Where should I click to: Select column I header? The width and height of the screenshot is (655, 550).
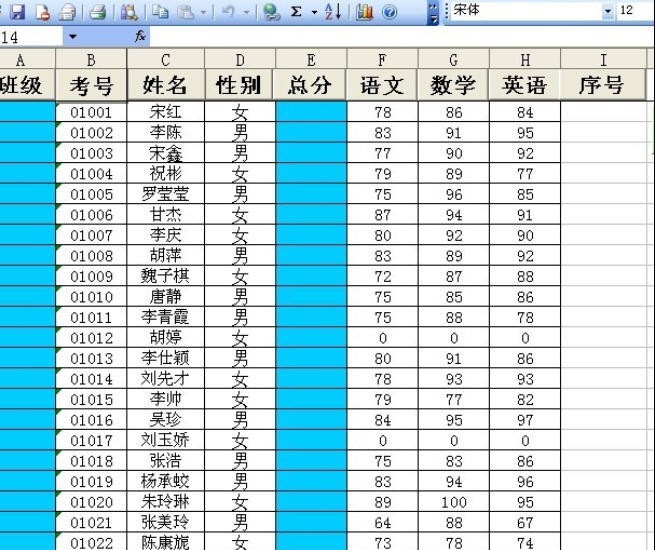coord(603,60)
